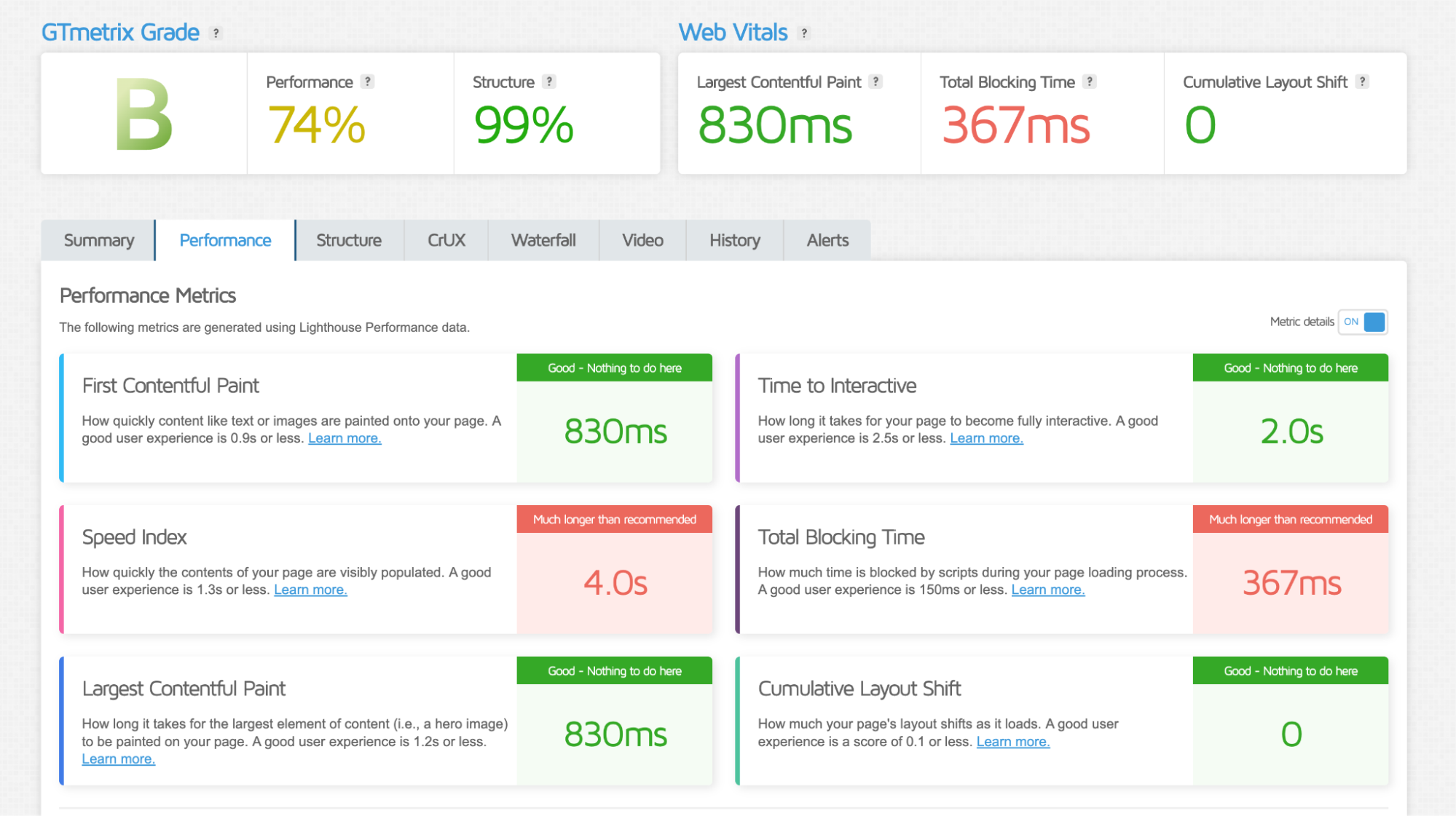
Task: Click Largest Contentful Paint help icon
Action: [876, 82]
